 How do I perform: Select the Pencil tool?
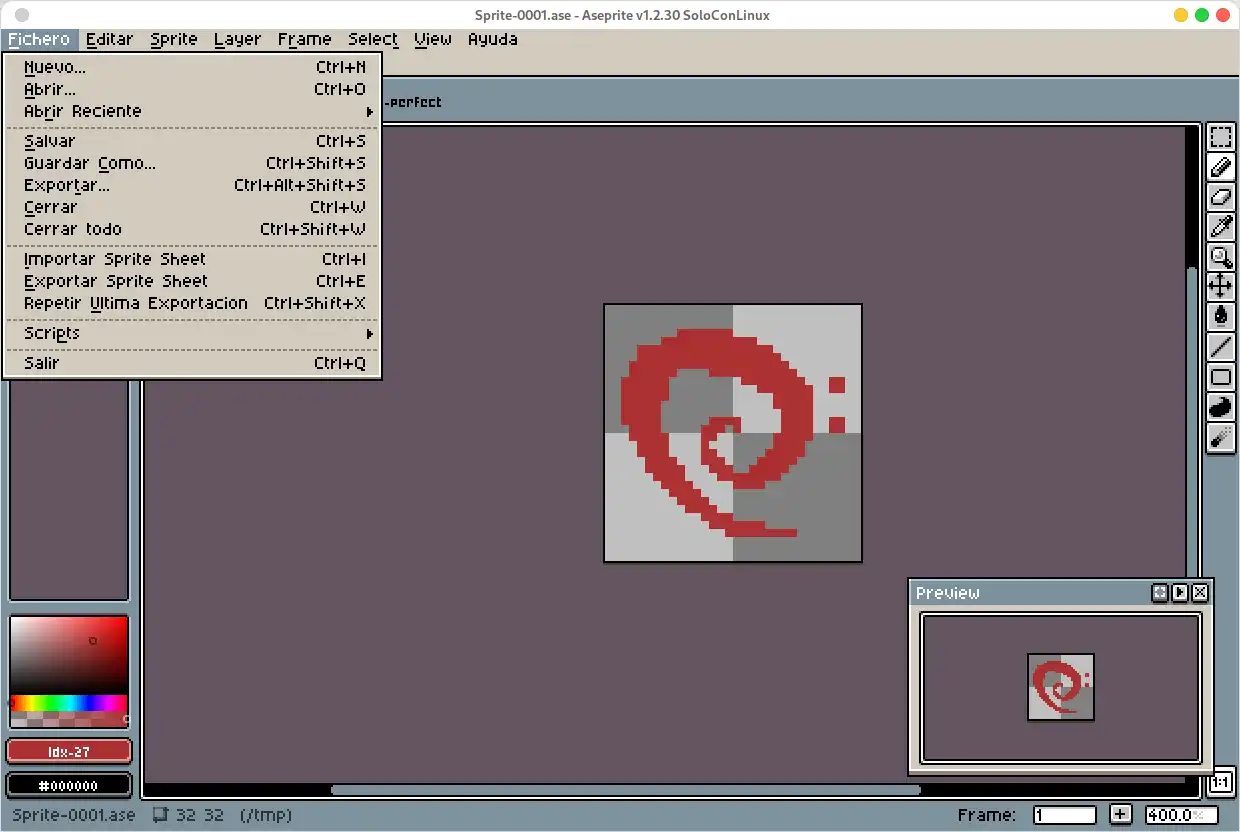click(1220, 167)
